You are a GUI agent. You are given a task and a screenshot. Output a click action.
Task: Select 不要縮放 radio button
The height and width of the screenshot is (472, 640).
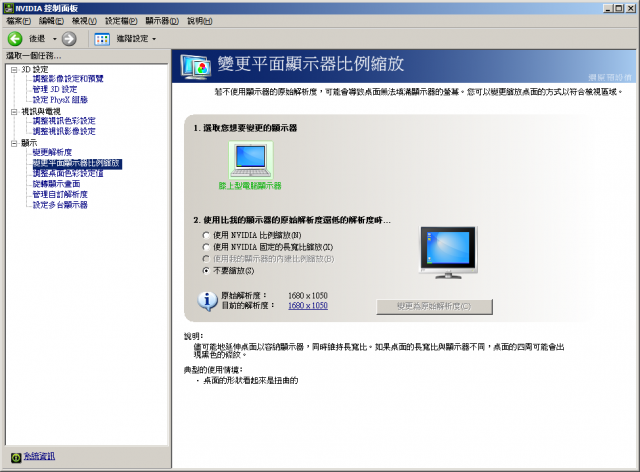pos(206,270)
